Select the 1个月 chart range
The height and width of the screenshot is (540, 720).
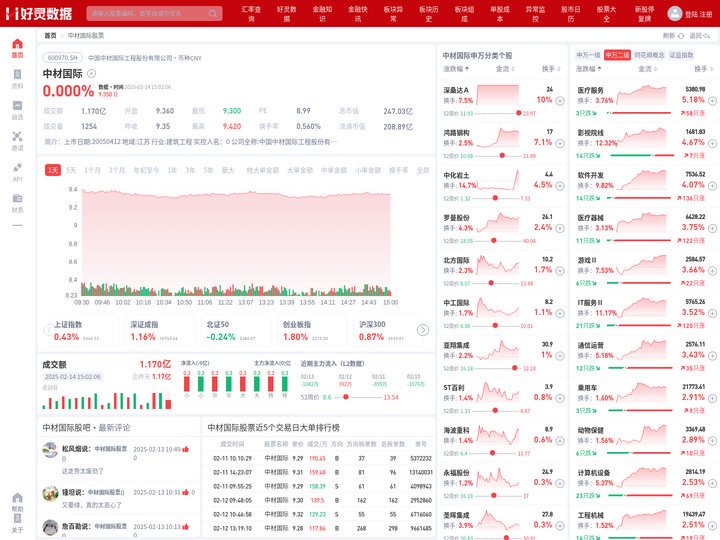pyautogui.click(x=92, y=170)
